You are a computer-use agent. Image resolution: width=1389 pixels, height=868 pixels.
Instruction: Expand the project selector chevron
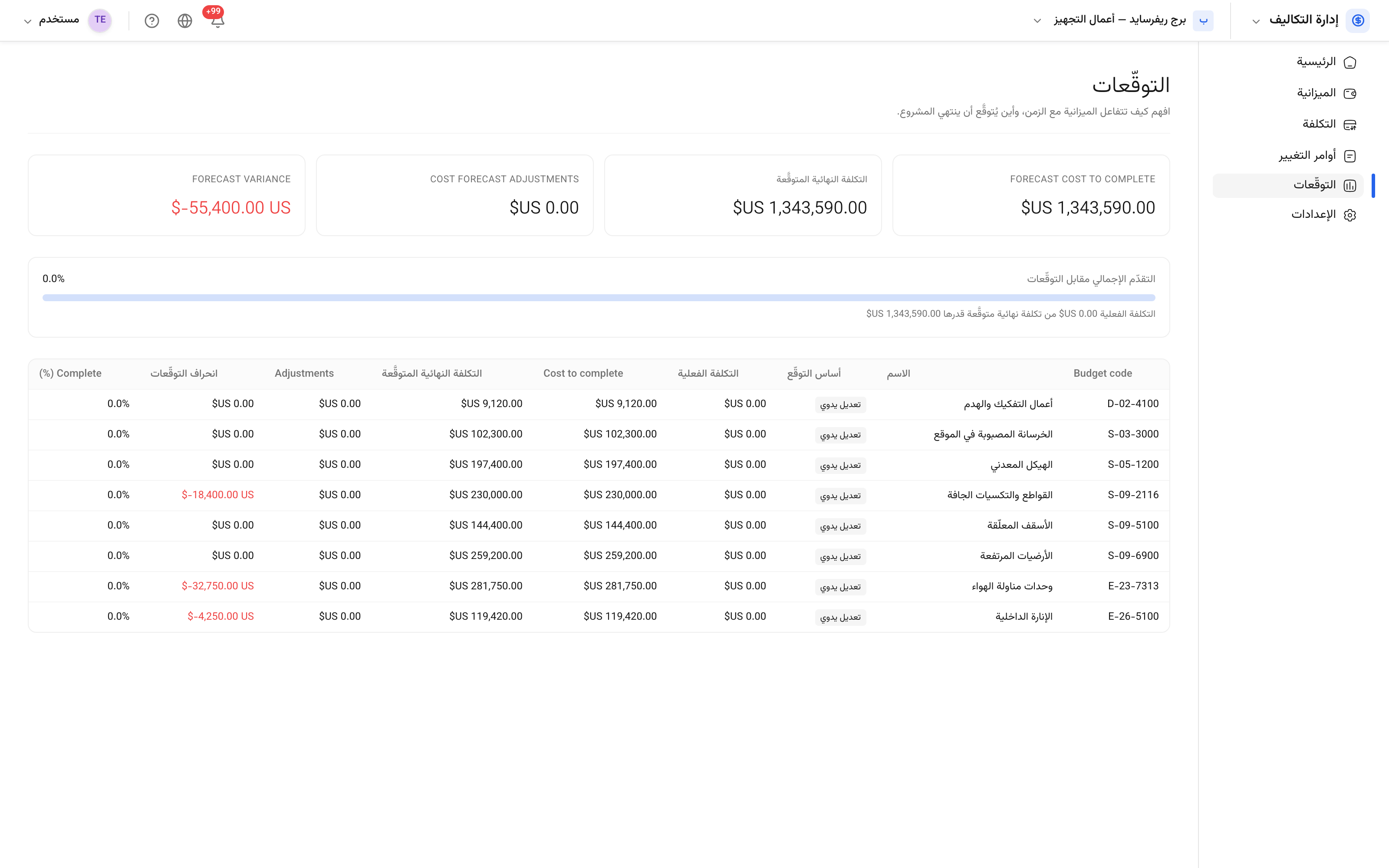1037,21
